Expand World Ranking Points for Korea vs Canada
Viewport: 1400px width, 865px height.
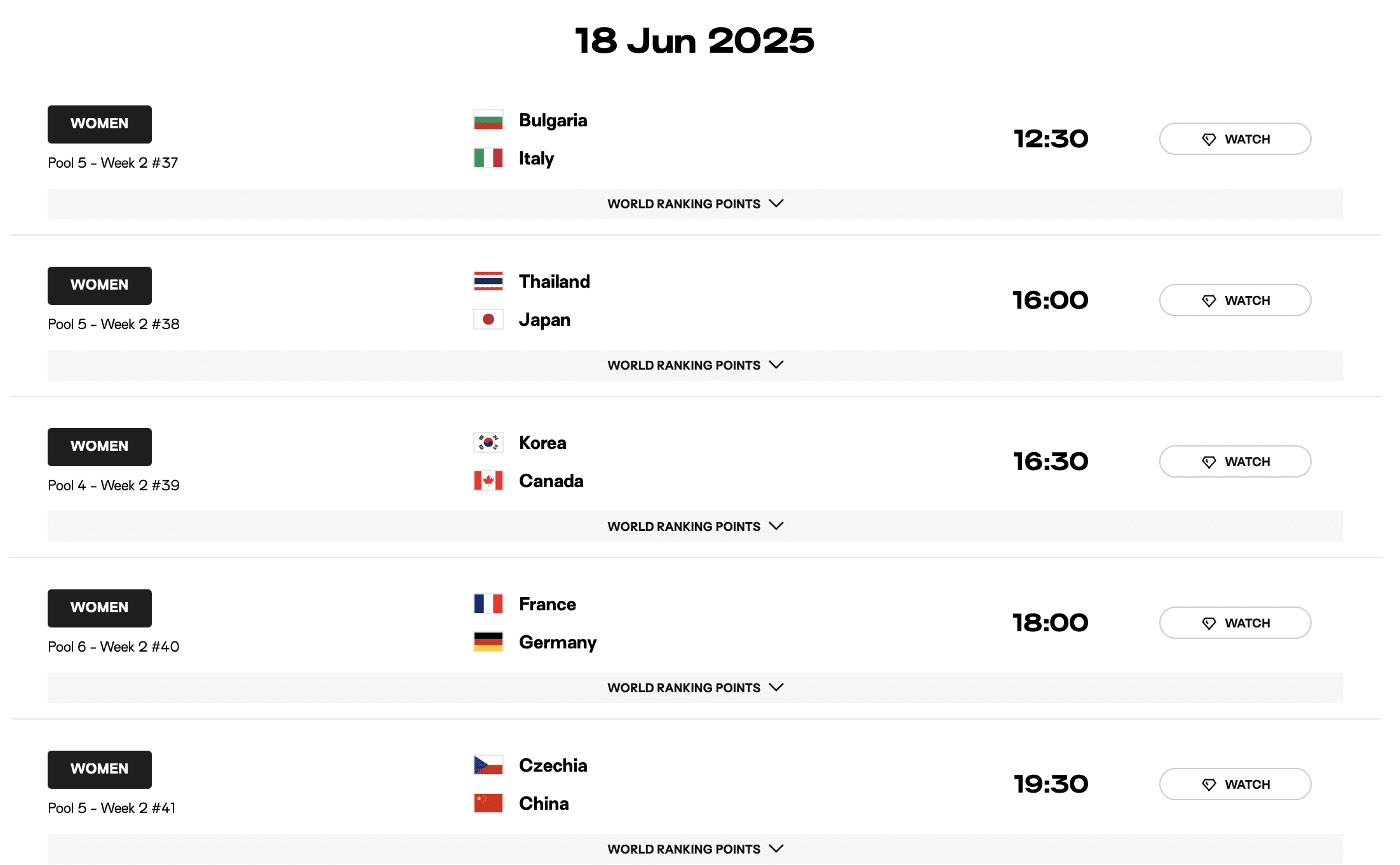point(695,526)
